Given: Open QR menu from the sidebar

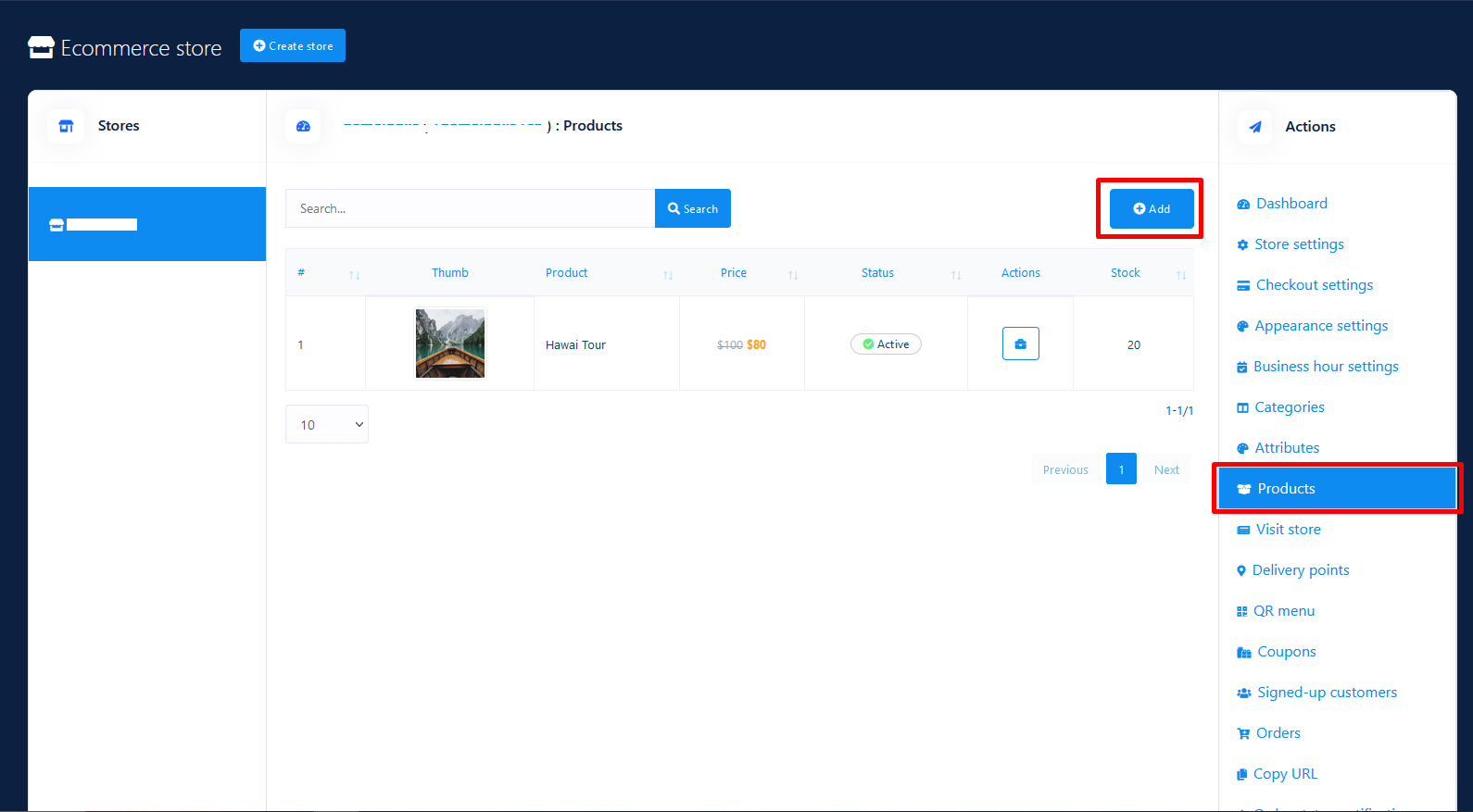Looking at the screenshot, I should coord(1283,611).
